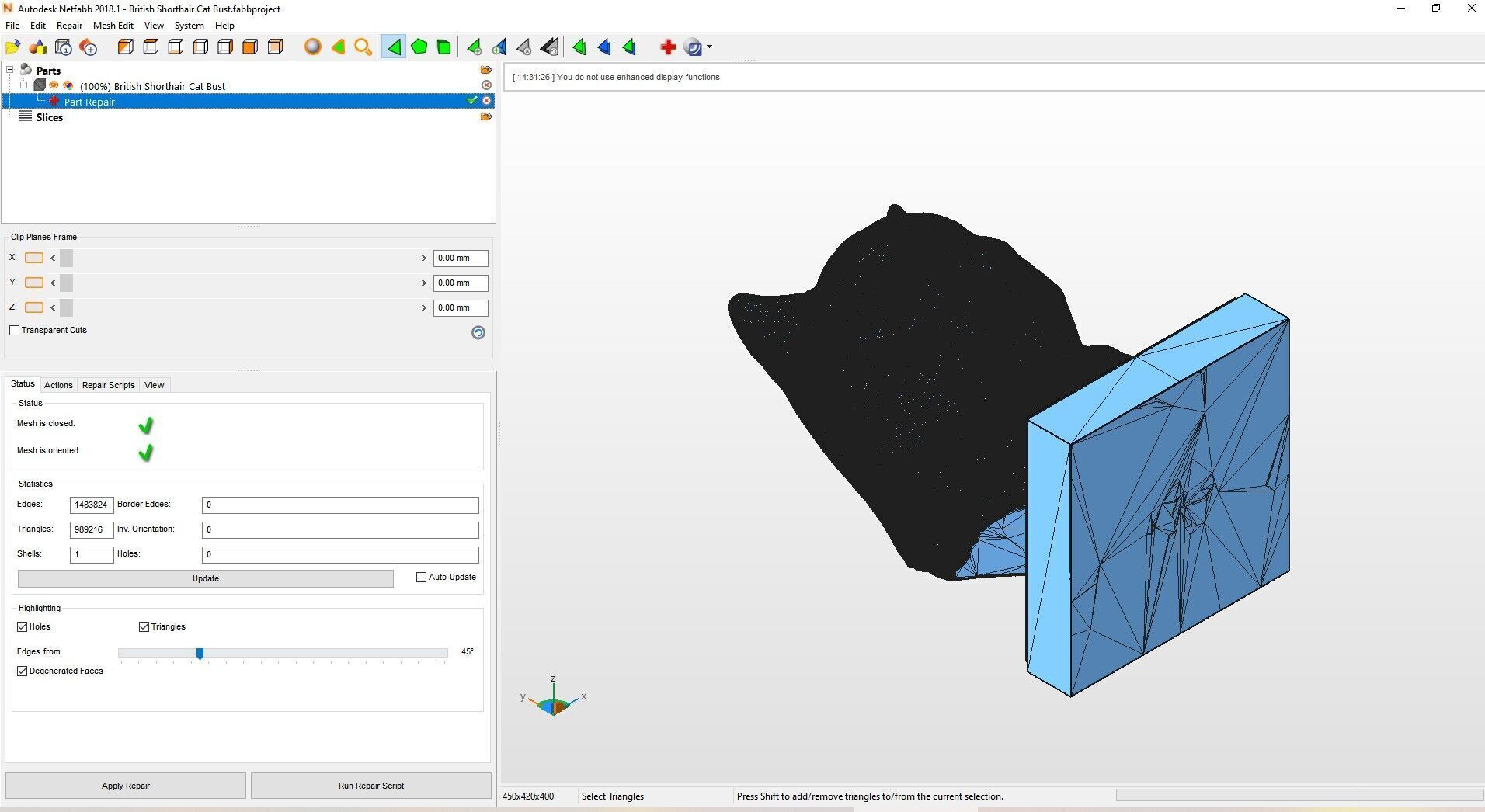Viewport: 1485px width, 812px height.
Task: Toggle the Z clip plane button
Action: click(34, 307)
